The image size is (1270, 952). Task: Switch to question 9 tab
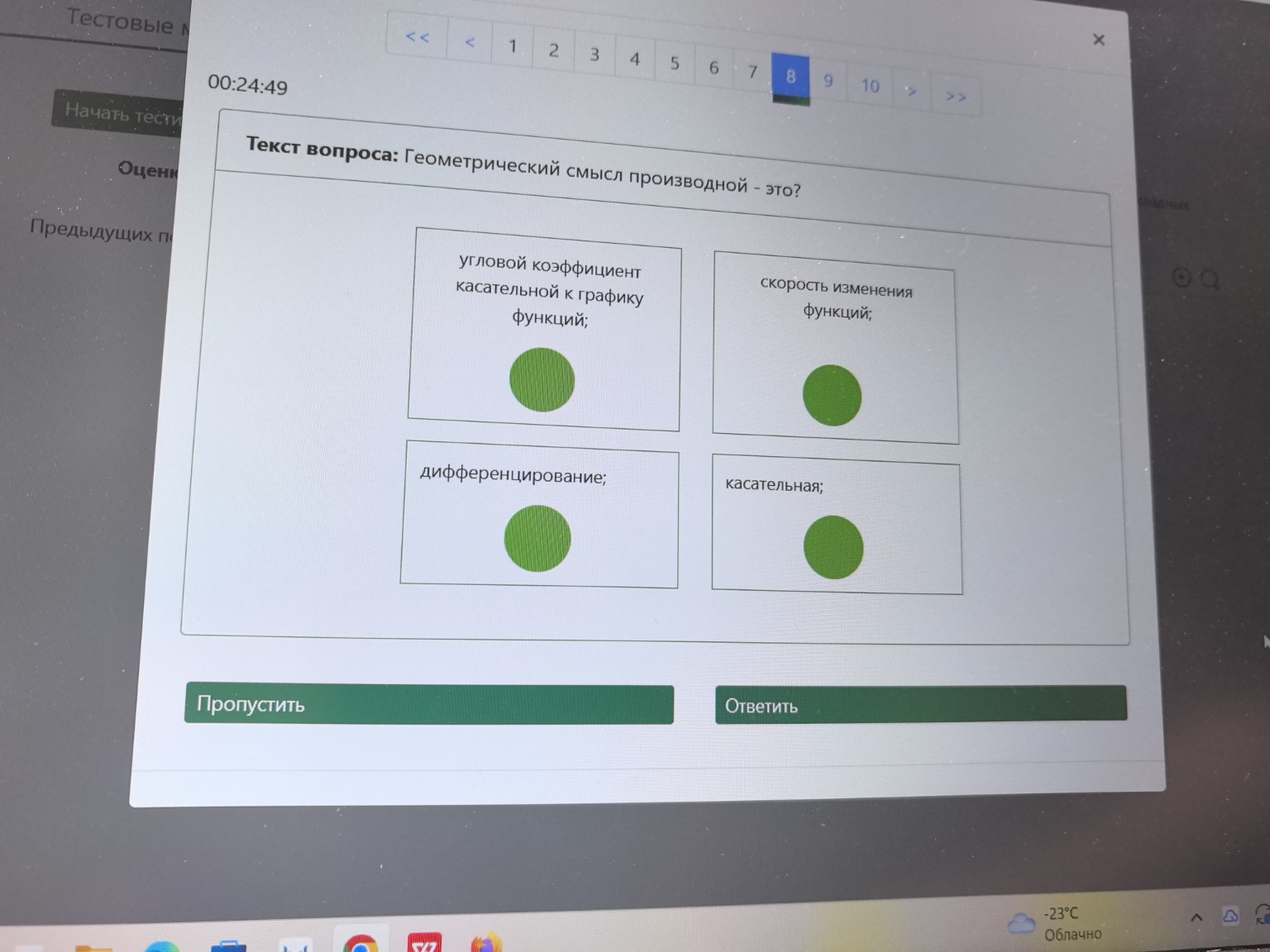click(x=828, y=81)
